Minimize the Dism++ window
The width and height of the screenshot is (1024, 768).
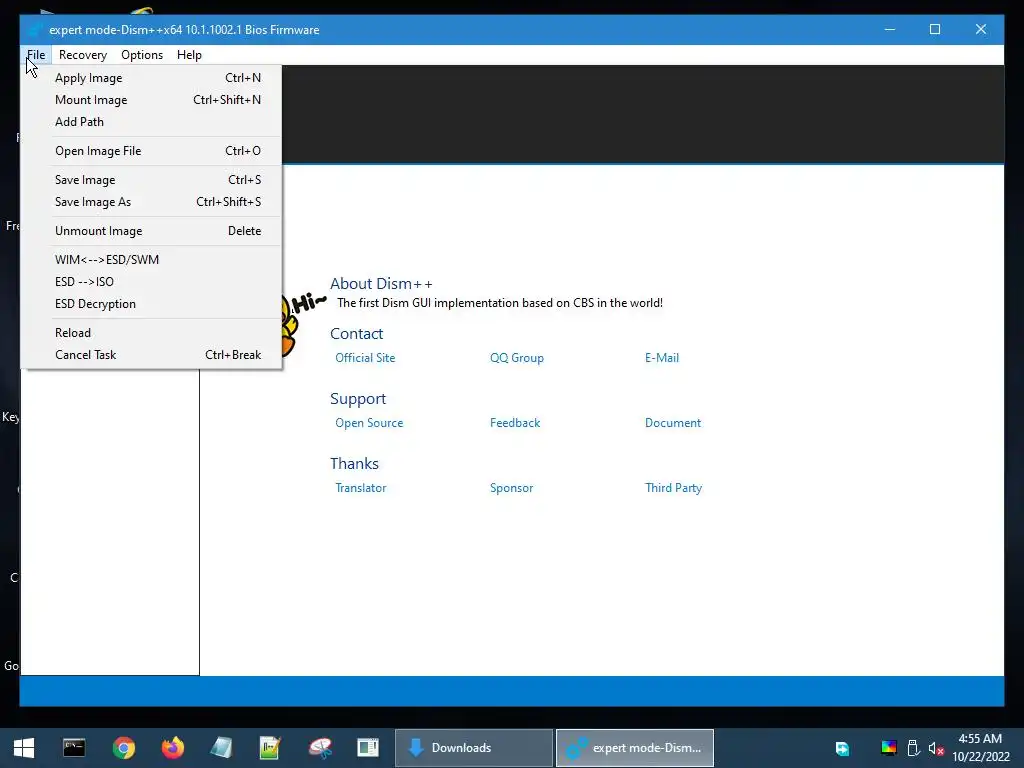[889, 29]
